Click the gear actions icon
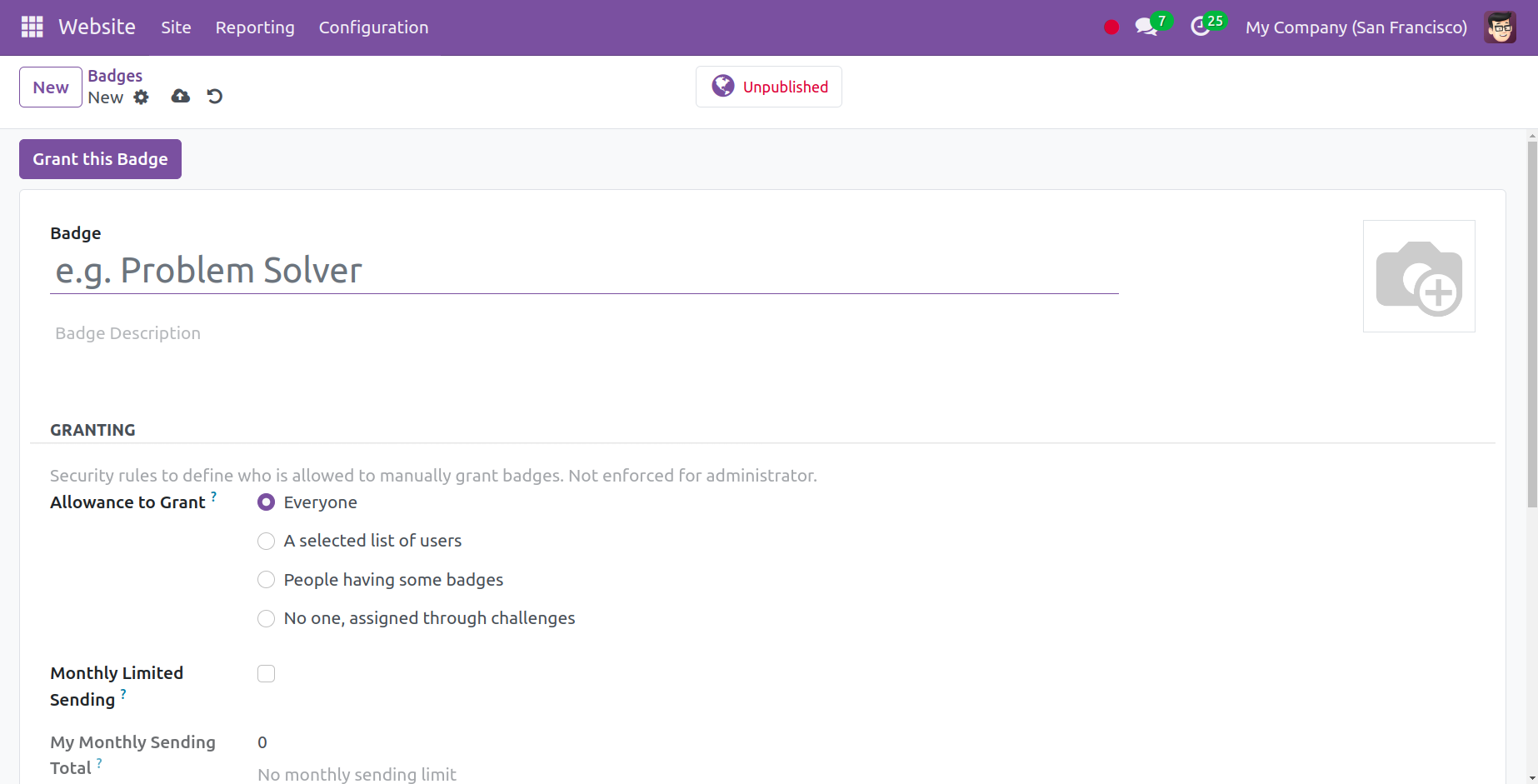 (142, 97)
